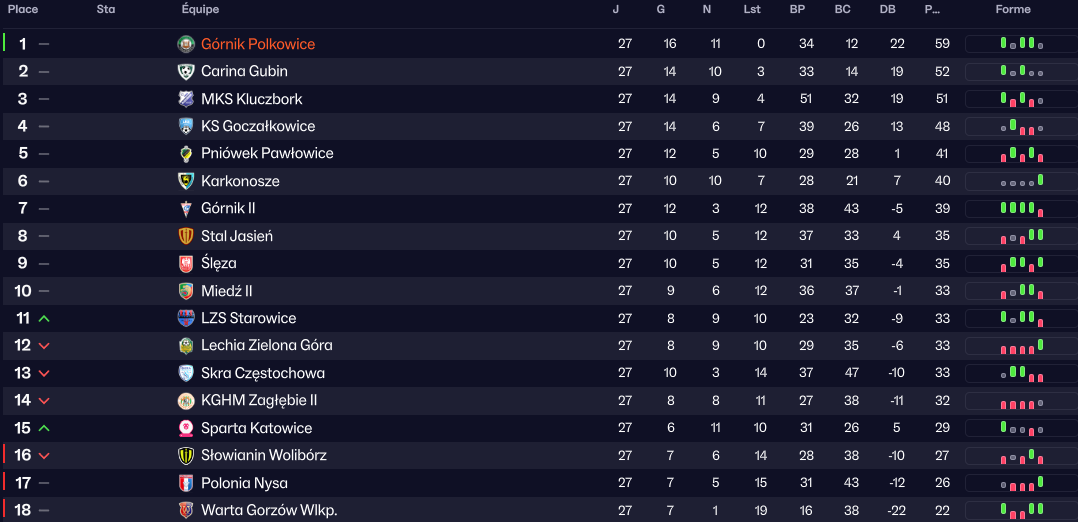Viewport: 1078px width, 522px height.
Task: Click the Carina Gubin club badge
Action: 186,71
